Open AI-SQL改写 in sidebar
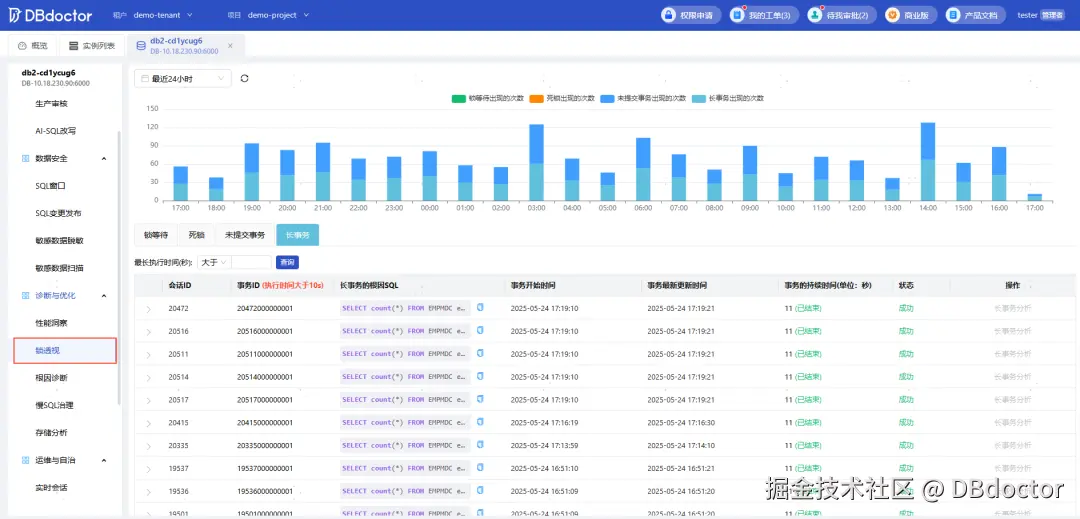Screen dimensions: 1080x519 56,131
